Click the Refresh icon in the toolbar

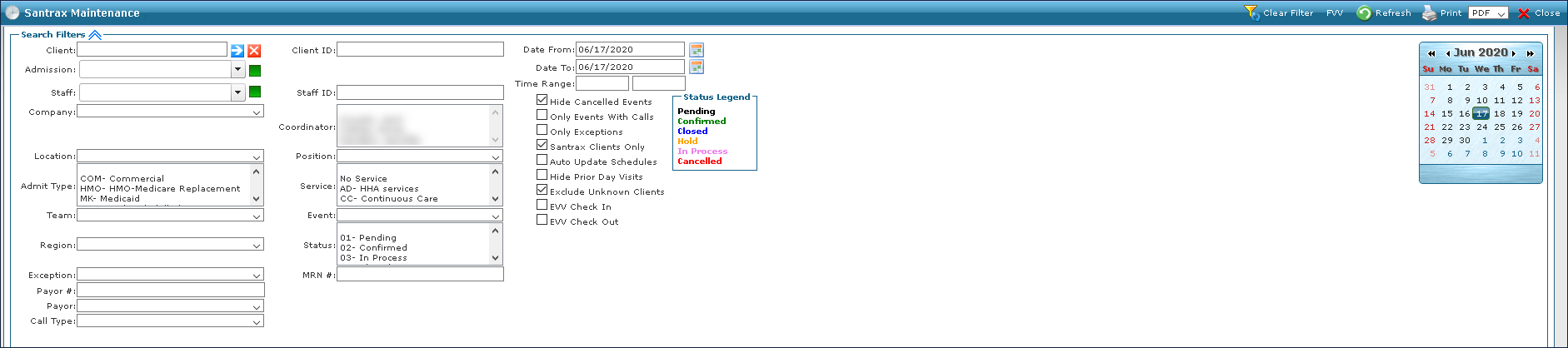pyautogui.click(x=1364, y=12)
